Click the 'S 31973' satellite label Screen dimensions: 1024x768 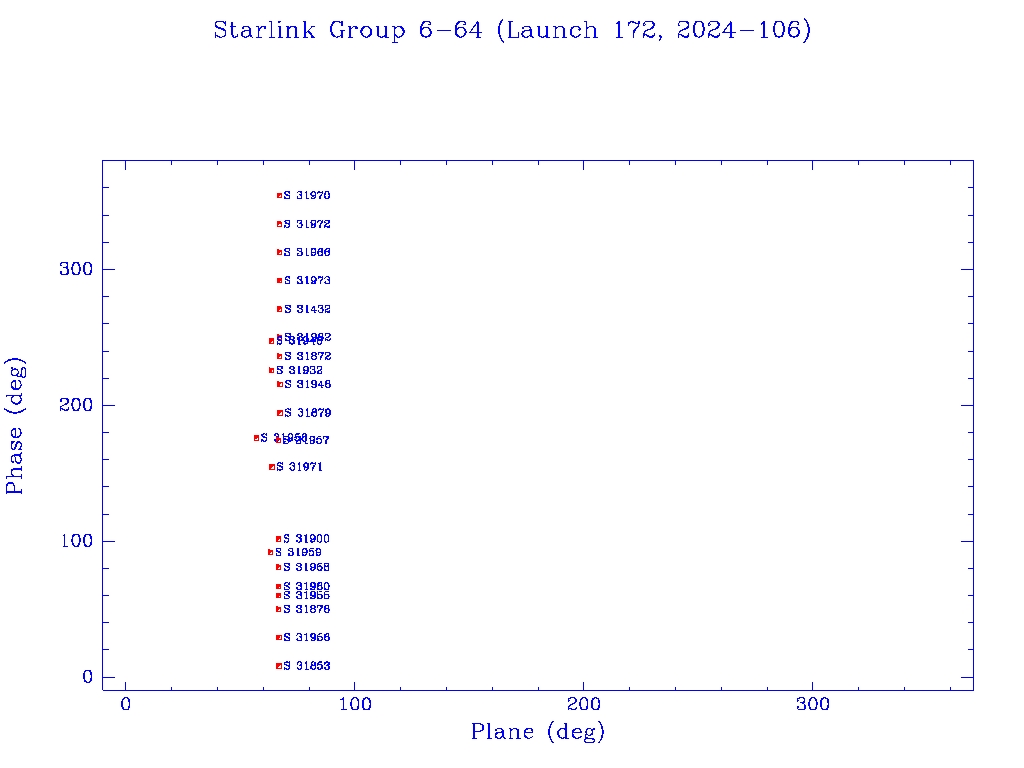pyautogui.click(x=307, y=281)
